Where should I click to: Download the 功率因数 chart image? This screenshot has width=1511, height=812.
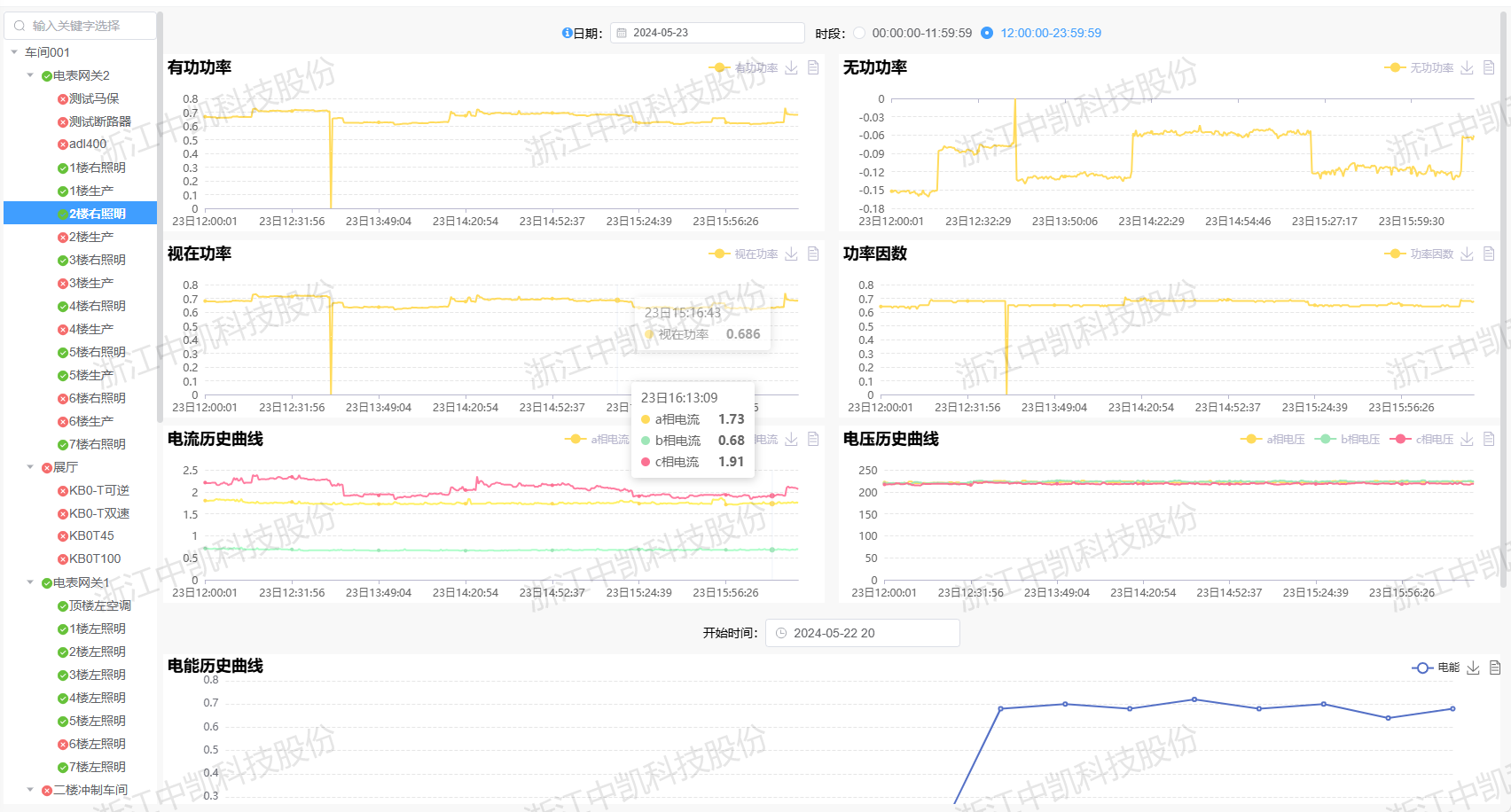pyautogui.click(x=1467, y=254)
